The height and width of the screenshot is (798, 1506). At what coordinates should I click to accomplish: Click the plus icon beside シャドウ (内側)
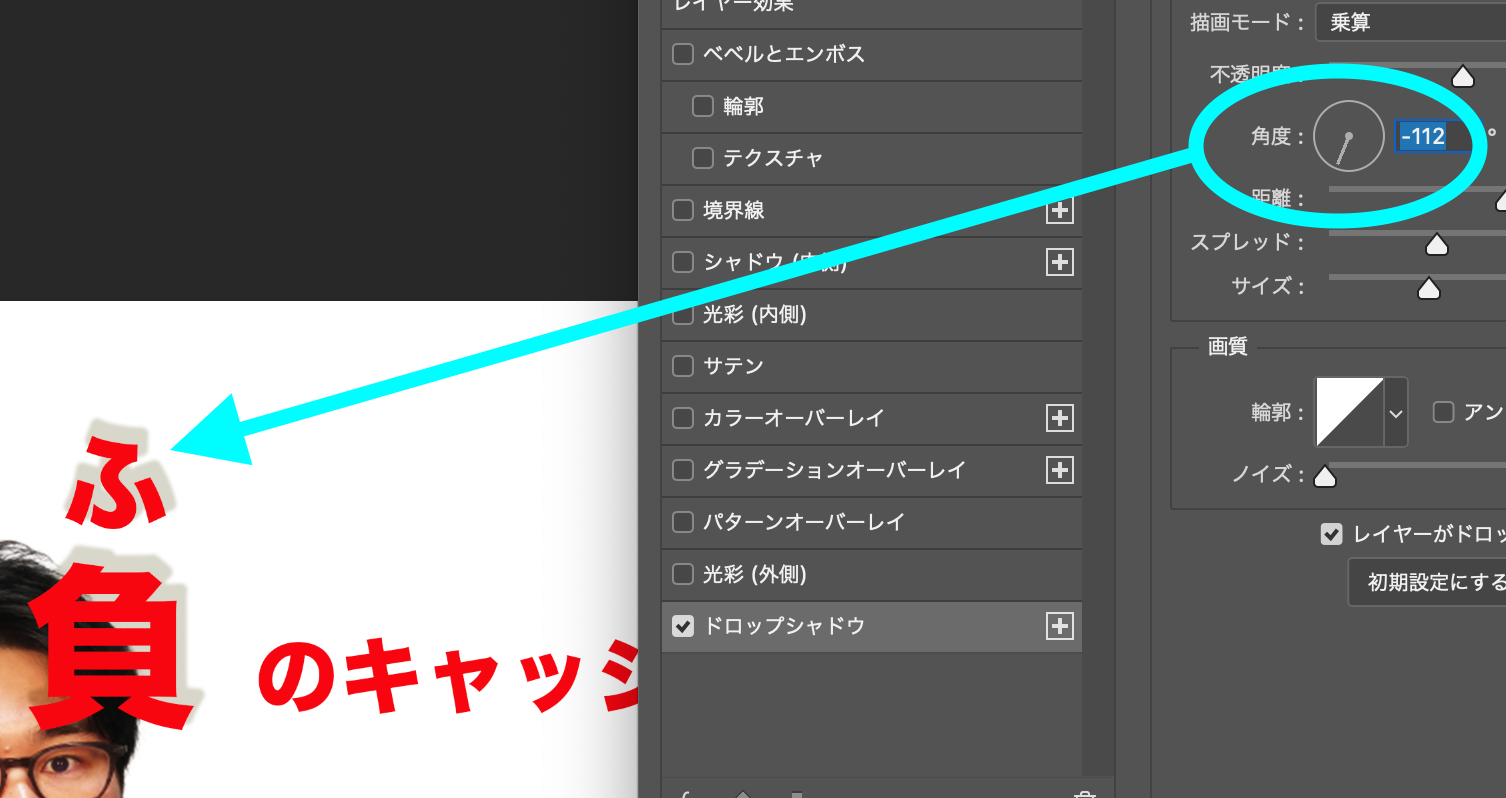pyautogui.click(x=1059, y=262)
